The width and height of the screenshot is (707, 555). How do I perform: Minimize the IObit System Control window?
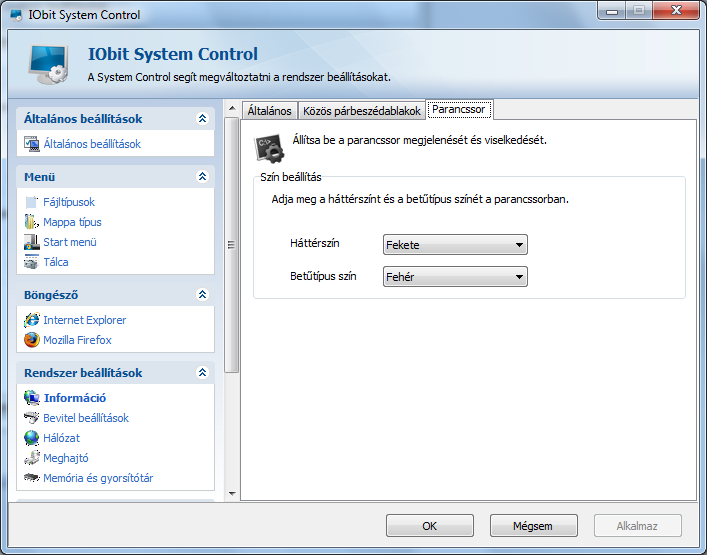tap(612, 11)
